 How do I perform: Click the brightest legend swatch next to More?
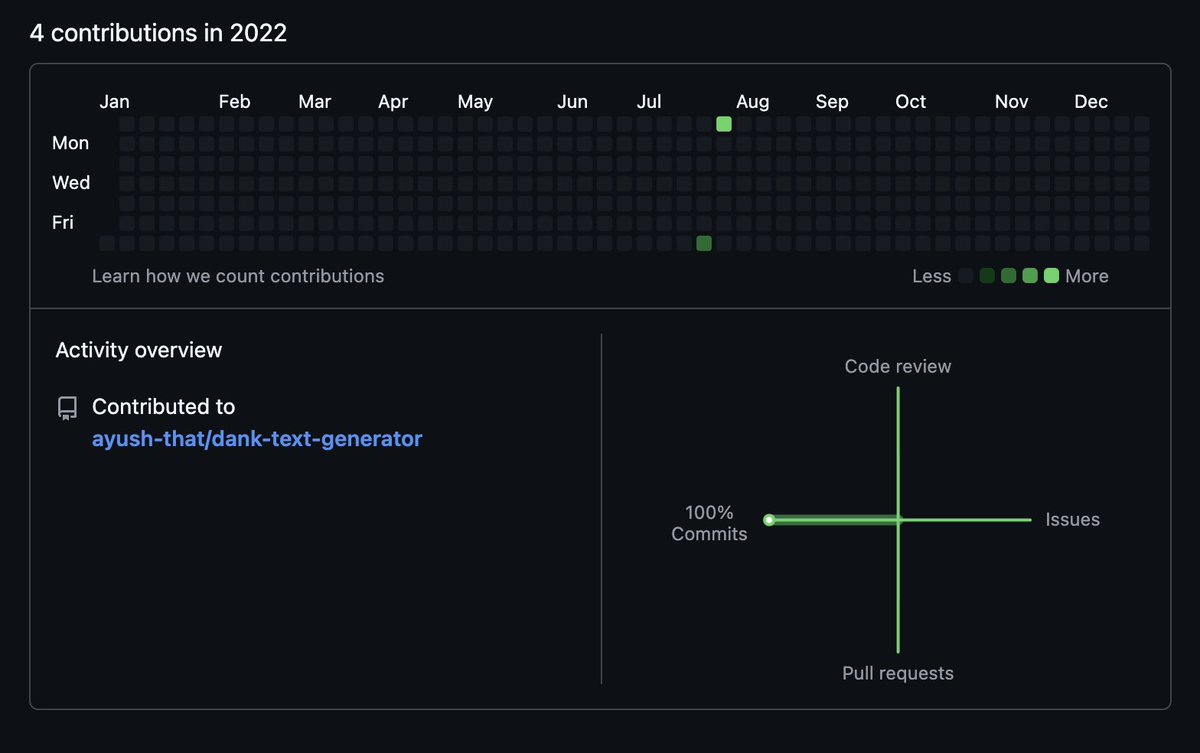point(1051,276)
